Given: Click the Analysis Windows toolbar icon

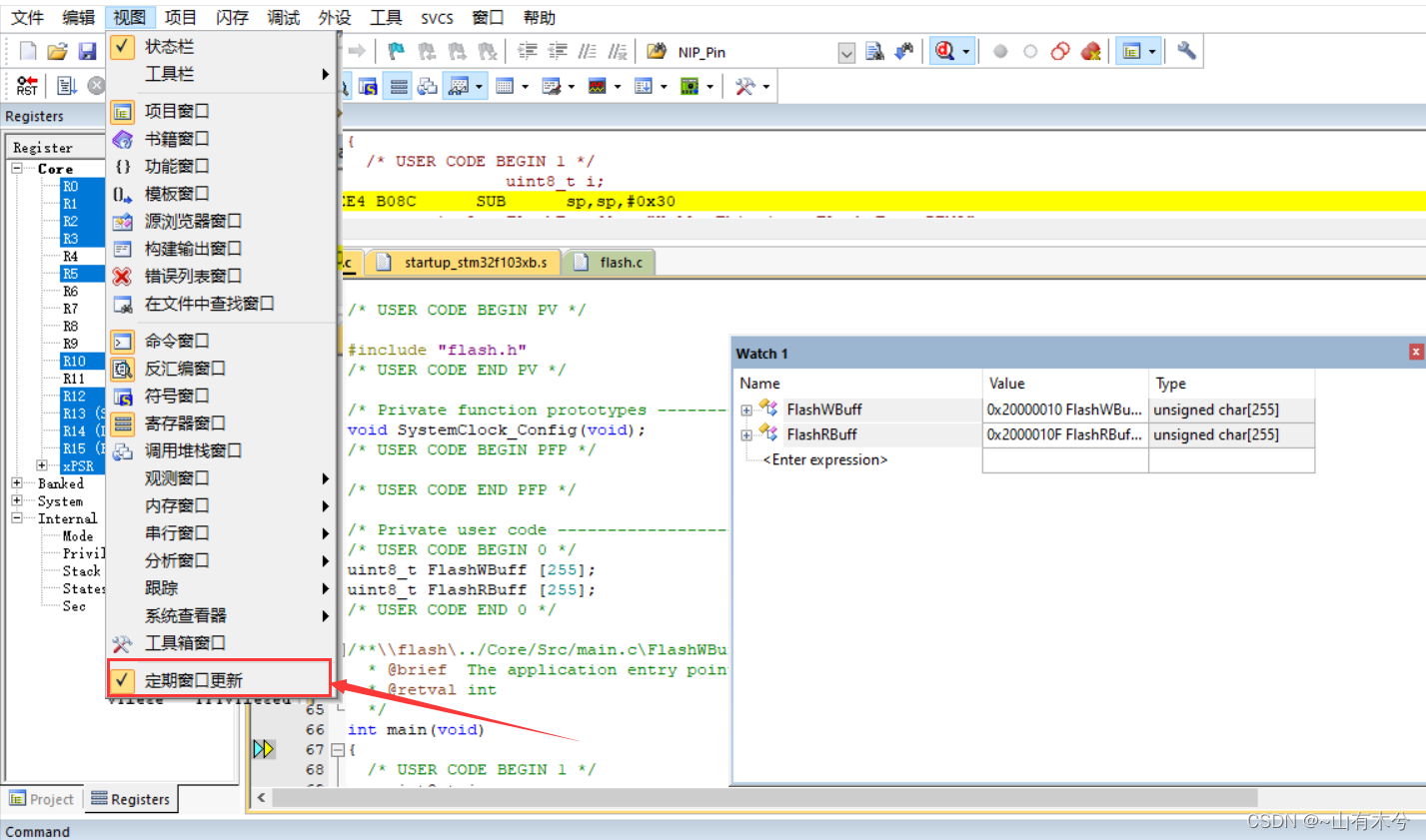Looking at the screenshot, I should click(x=597, y=87).
